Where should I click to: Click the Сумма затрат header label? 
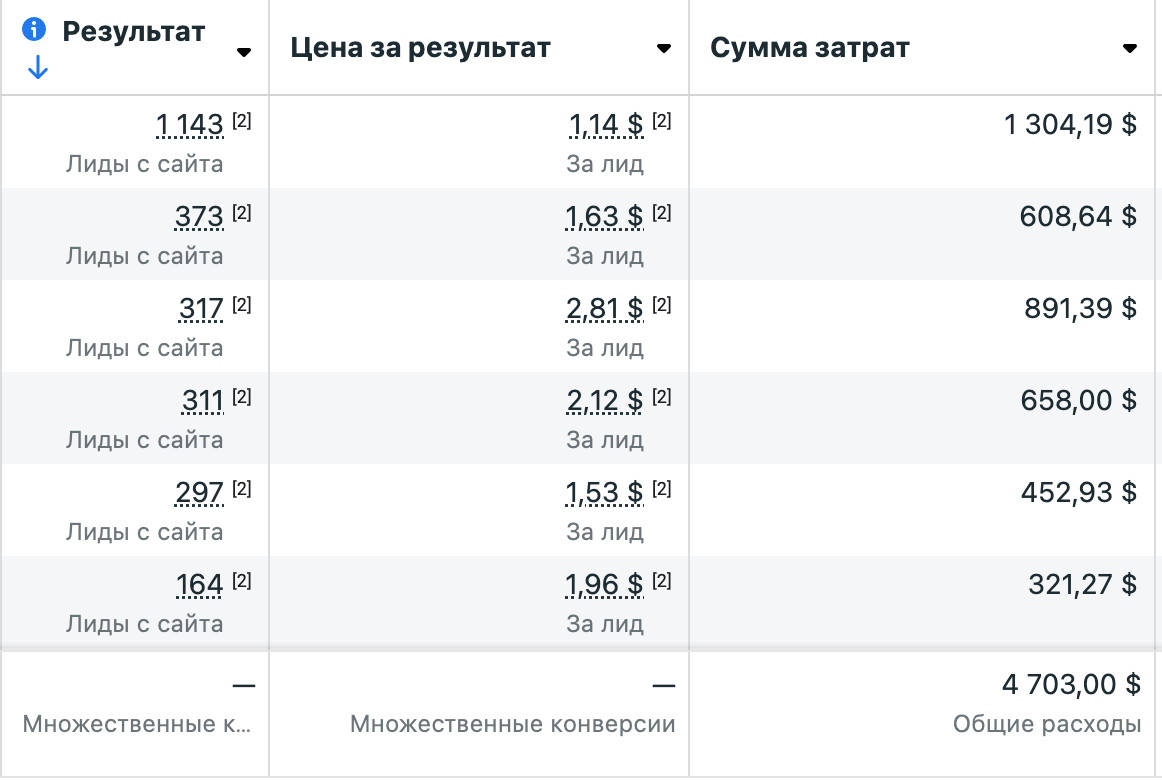click(x=810, y=48)
